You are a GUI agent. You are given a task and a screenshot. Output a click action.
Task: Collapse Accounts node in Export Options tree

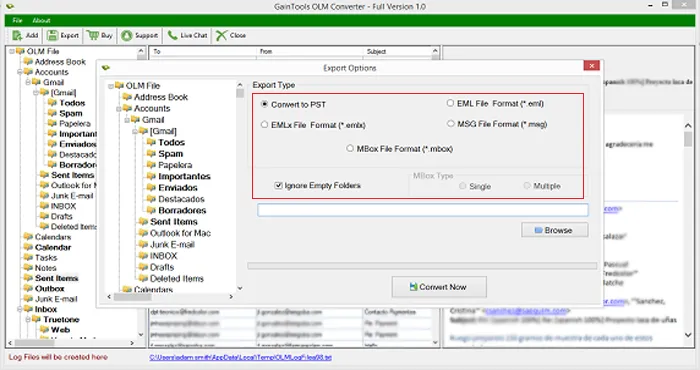point(119,108)
